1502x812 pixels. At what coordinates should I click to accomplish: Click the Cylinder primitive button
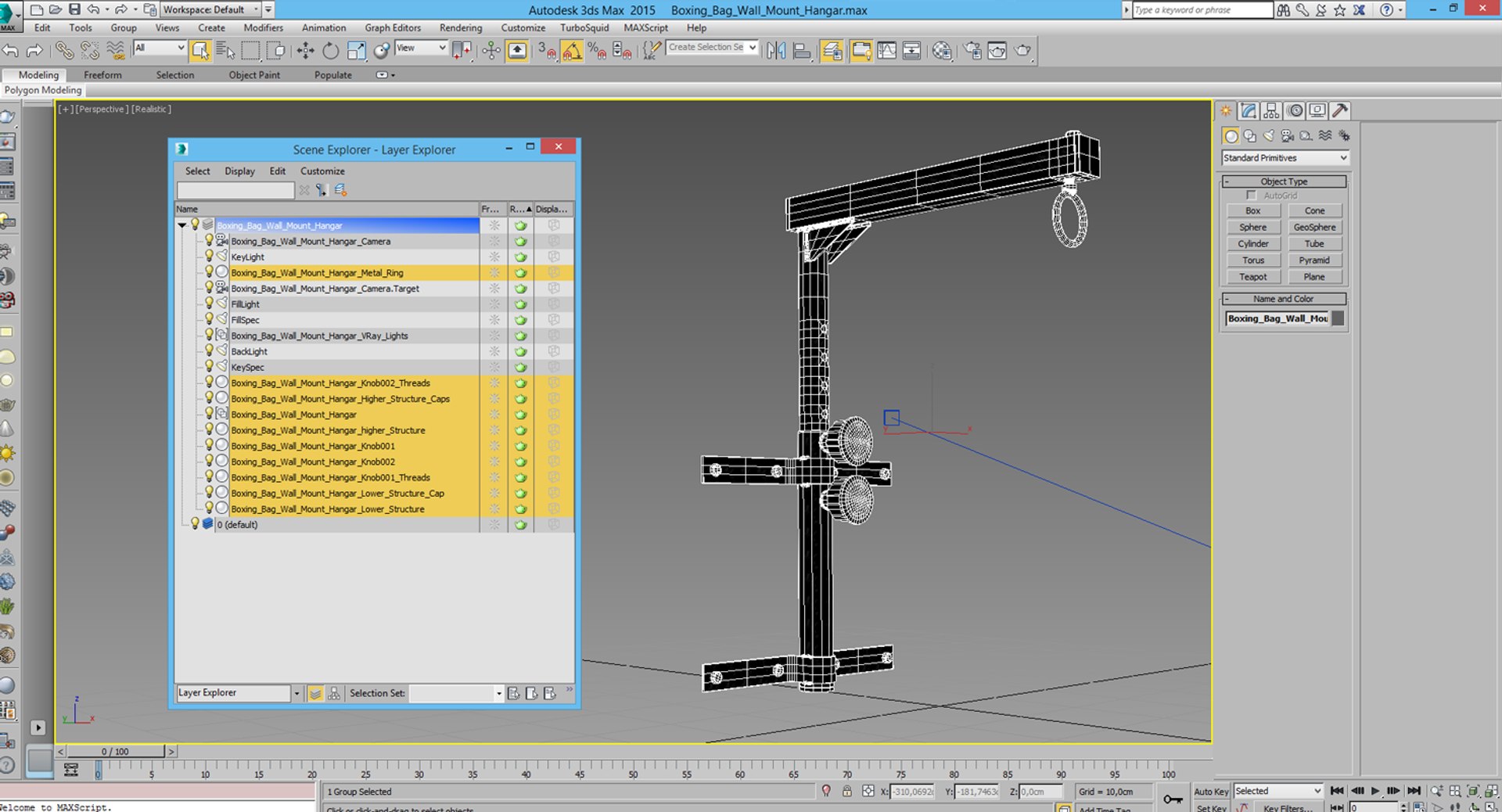[x=1252, y=244]
